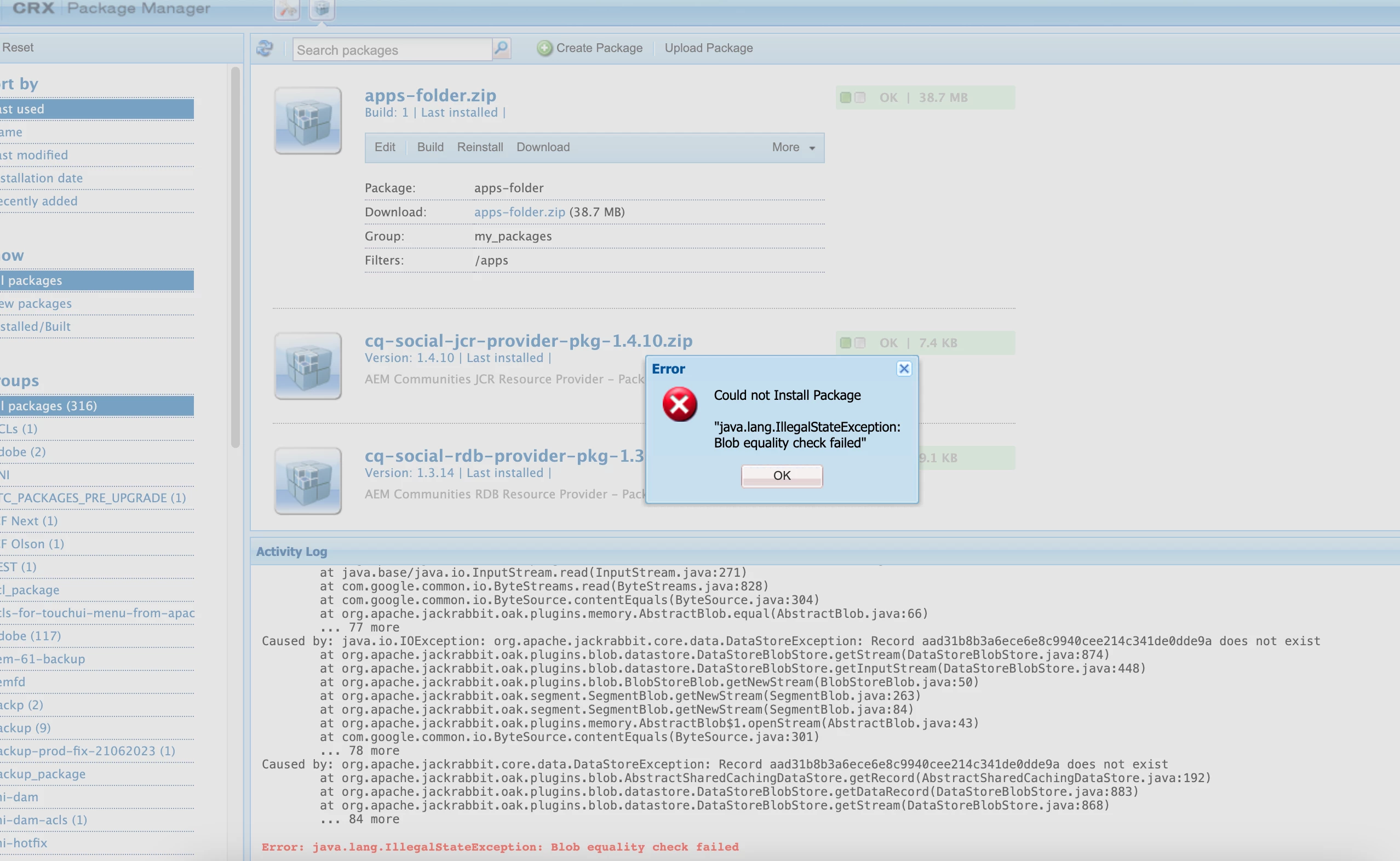
Task: Select Build in the package toolbar
Action: coord(430,147)
